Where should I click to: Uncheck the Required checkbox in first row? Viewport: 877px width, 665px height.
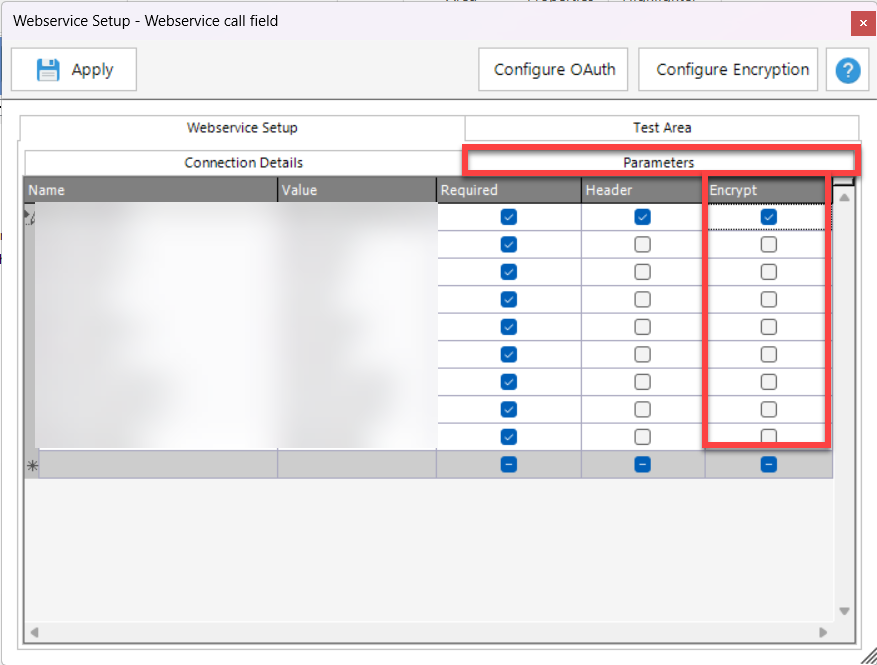[509, 217]
